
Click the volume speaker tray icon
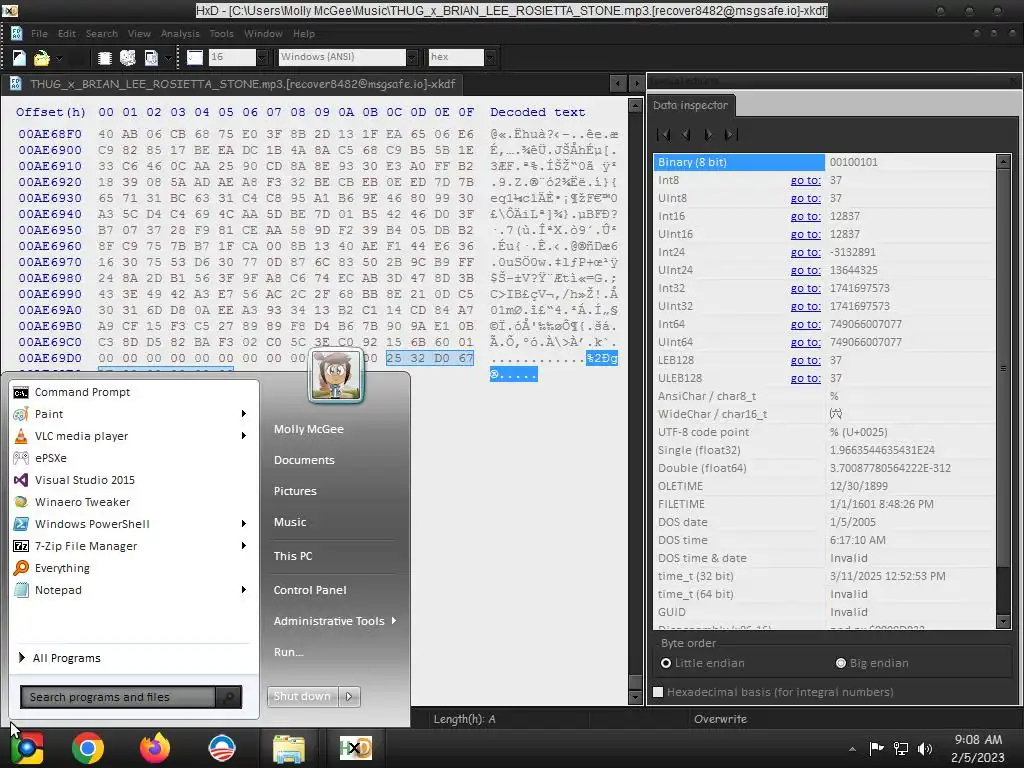tap(925, 748)
